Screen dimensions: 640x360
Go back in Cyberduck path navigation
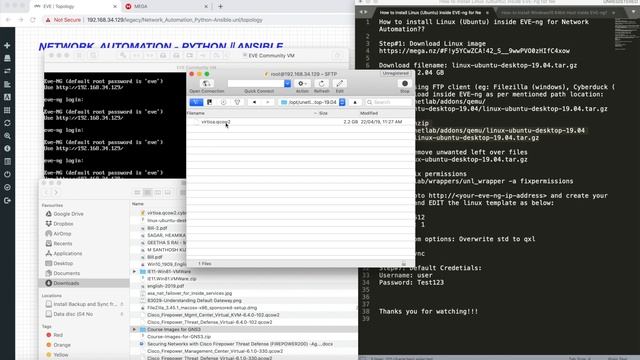254,102
